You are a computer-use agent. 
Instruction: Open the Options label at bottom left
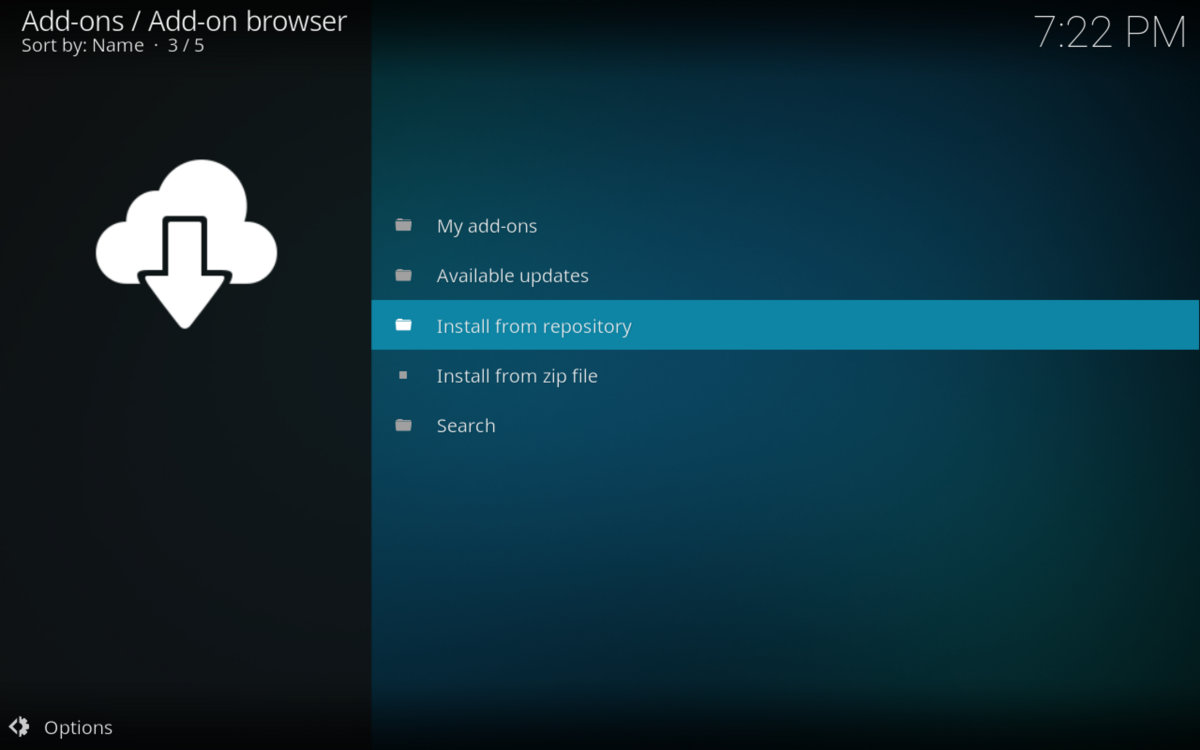click(78, 728)
